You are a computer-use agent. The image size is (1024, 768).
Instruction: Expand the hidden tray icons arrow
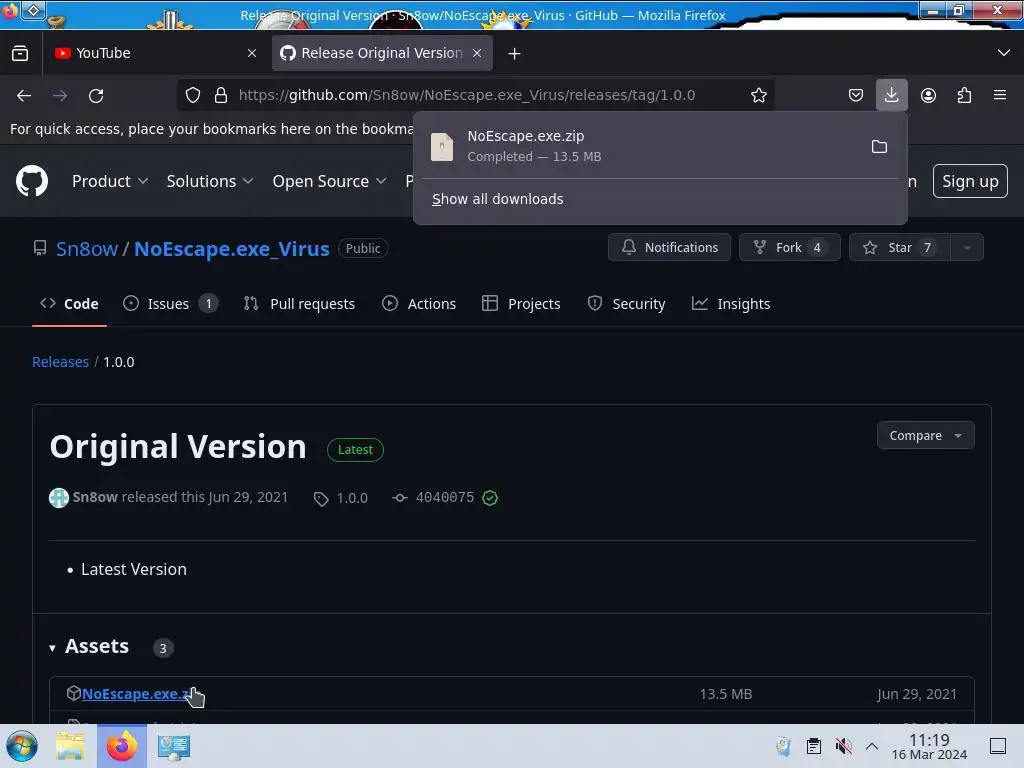point(872,746)
